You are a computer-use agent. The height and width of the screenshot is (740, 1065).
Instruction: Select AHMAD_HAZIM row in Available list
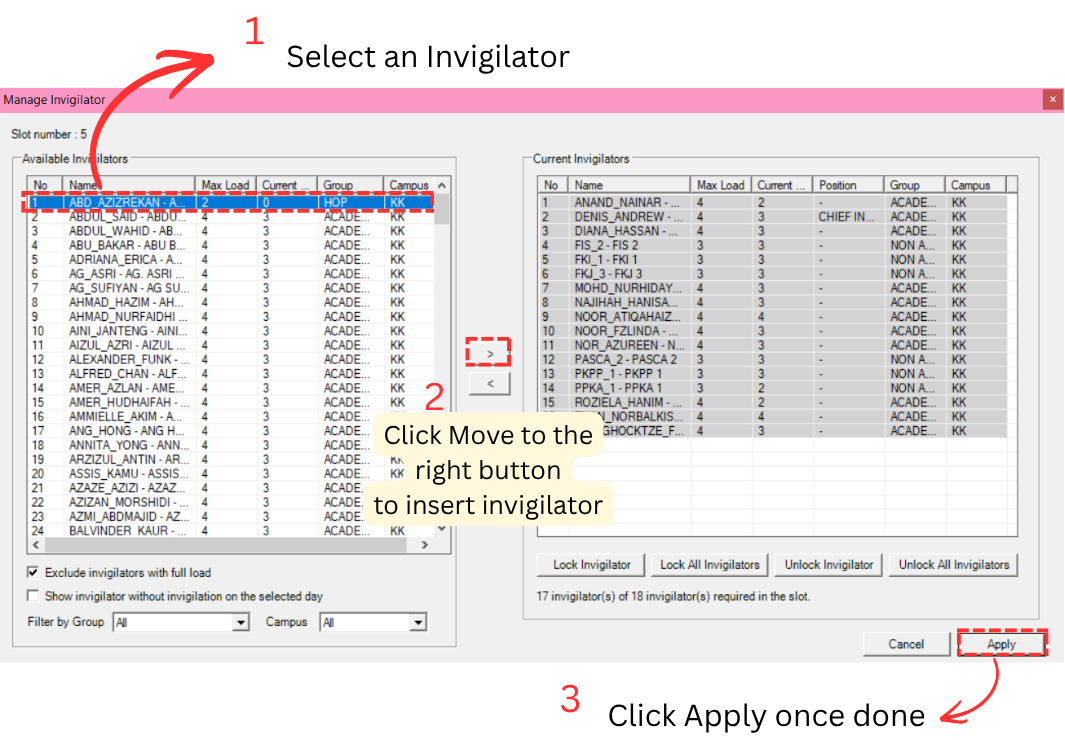pos(230,302)
